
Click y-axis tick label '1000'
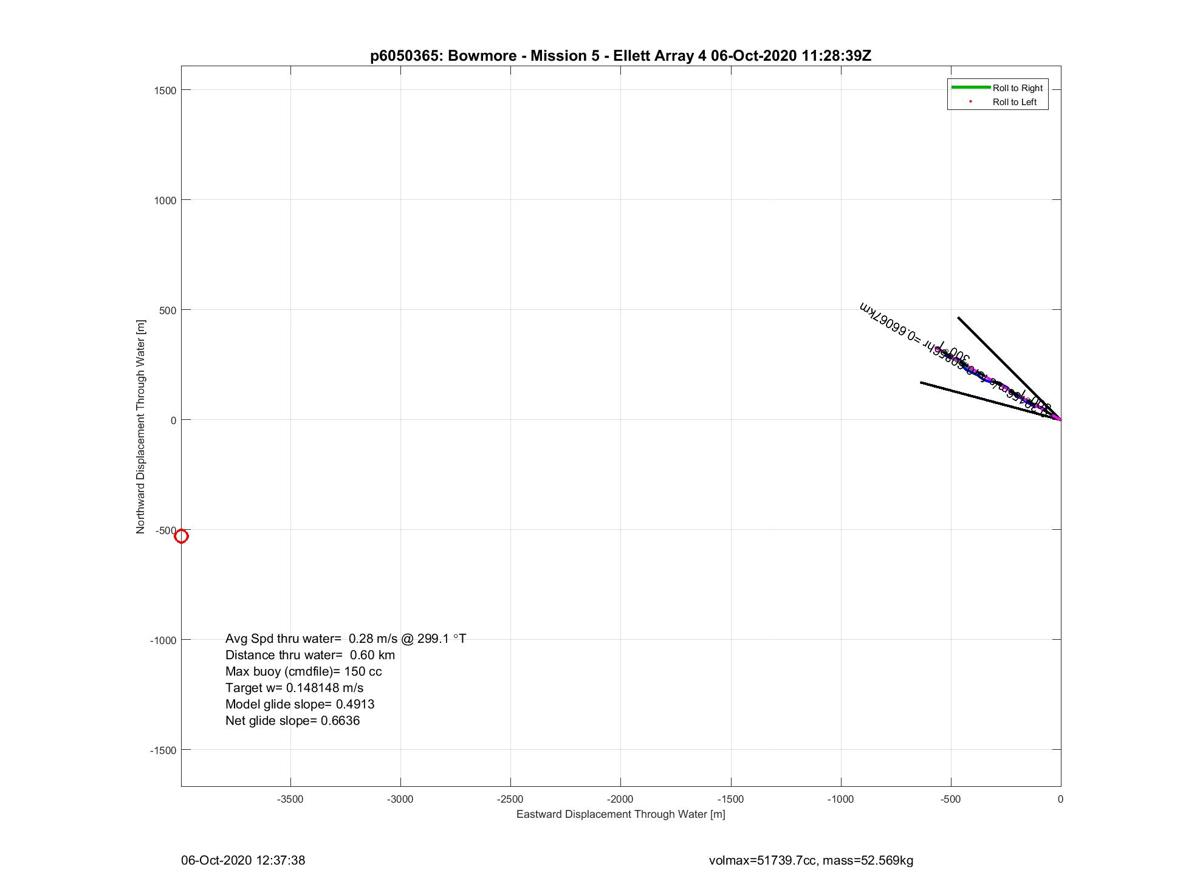point(166,200)
